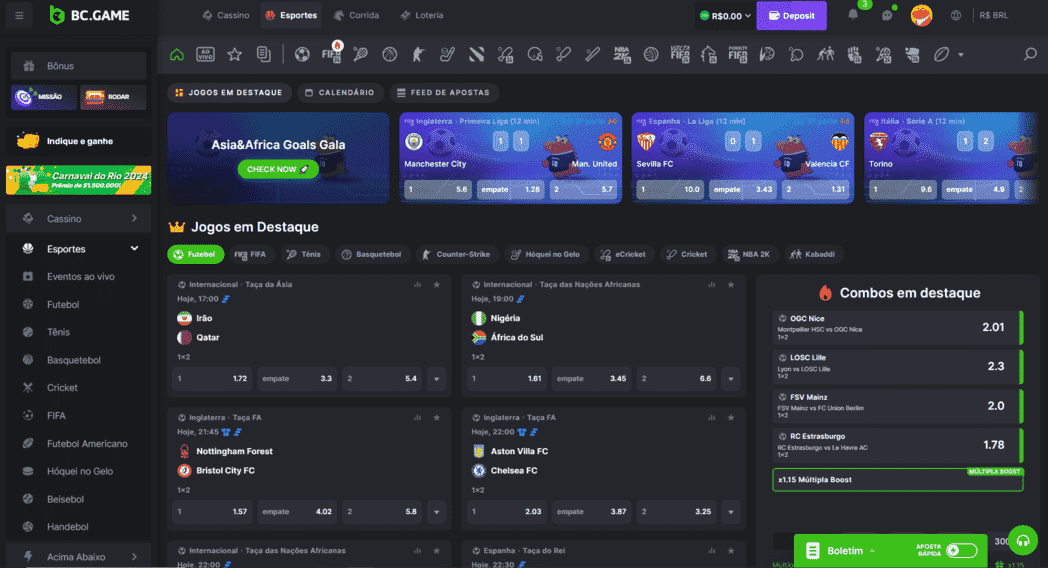Open the Calendário tab
Image resolution: width=1048 pixels, height=568 pixels.
click(340, 93)
